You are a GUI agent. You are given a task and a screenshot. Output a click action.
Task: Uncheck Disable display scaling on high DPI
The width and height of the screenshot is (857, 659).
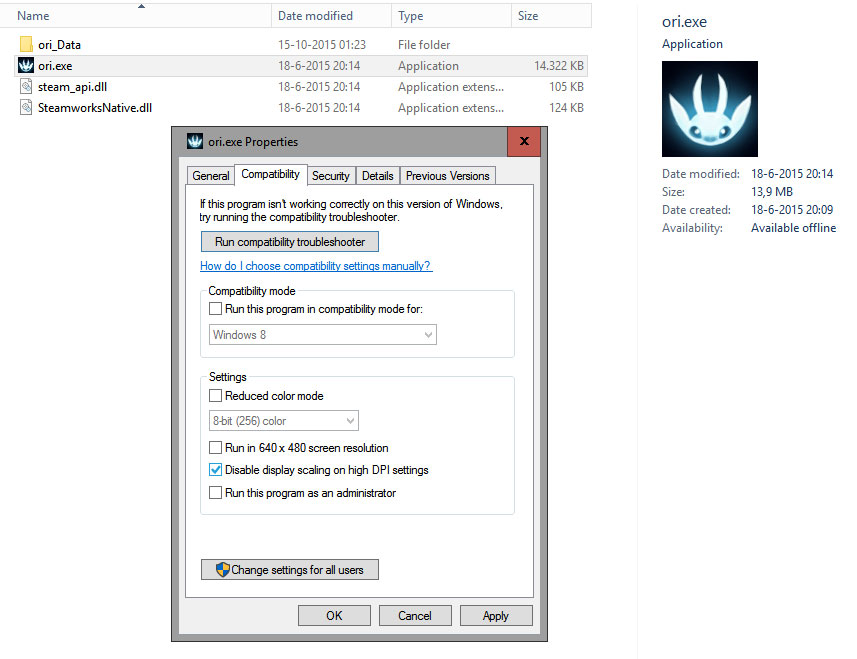[x=215, y=469]
